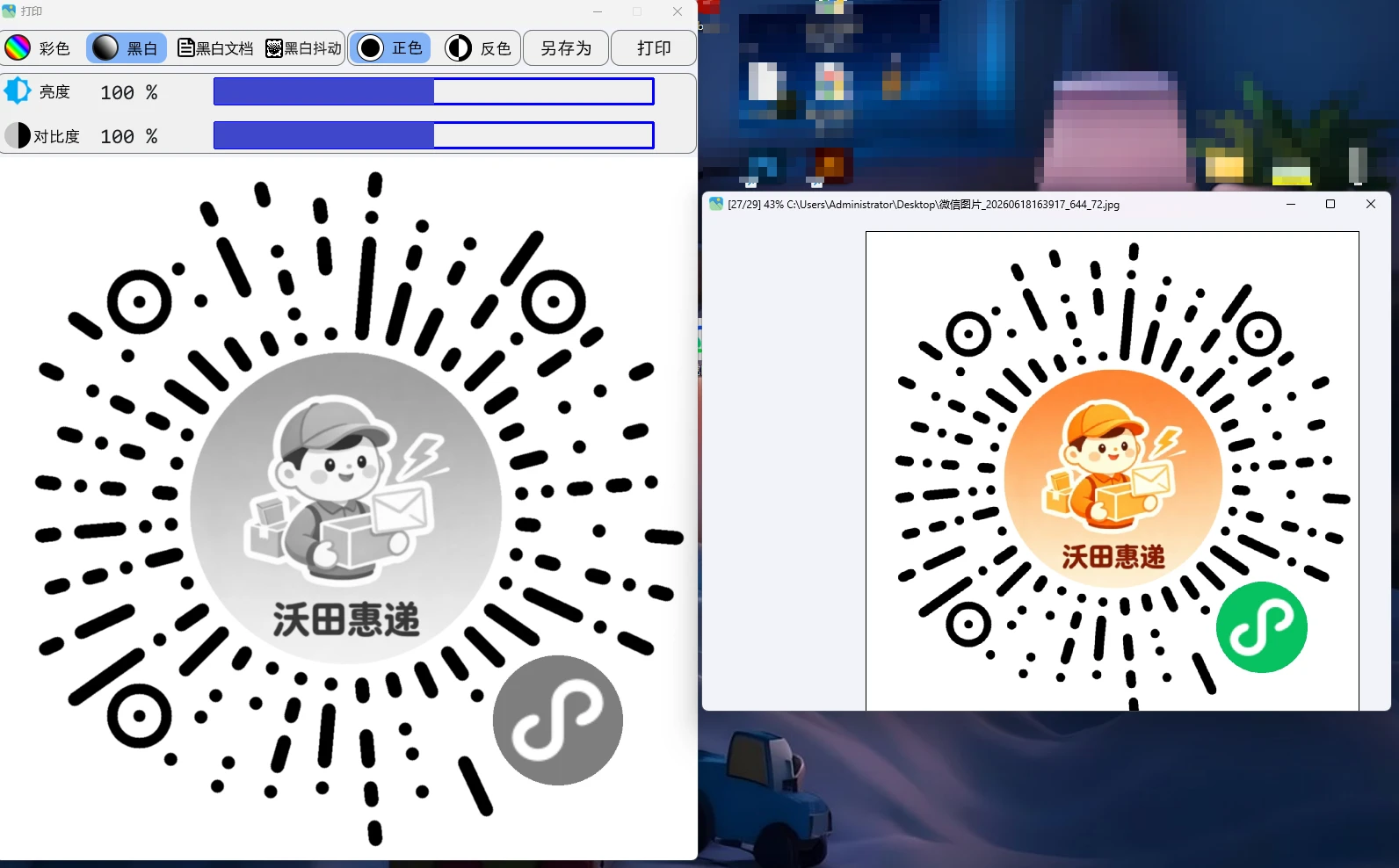Close the 打印 print window

[678, 11]
